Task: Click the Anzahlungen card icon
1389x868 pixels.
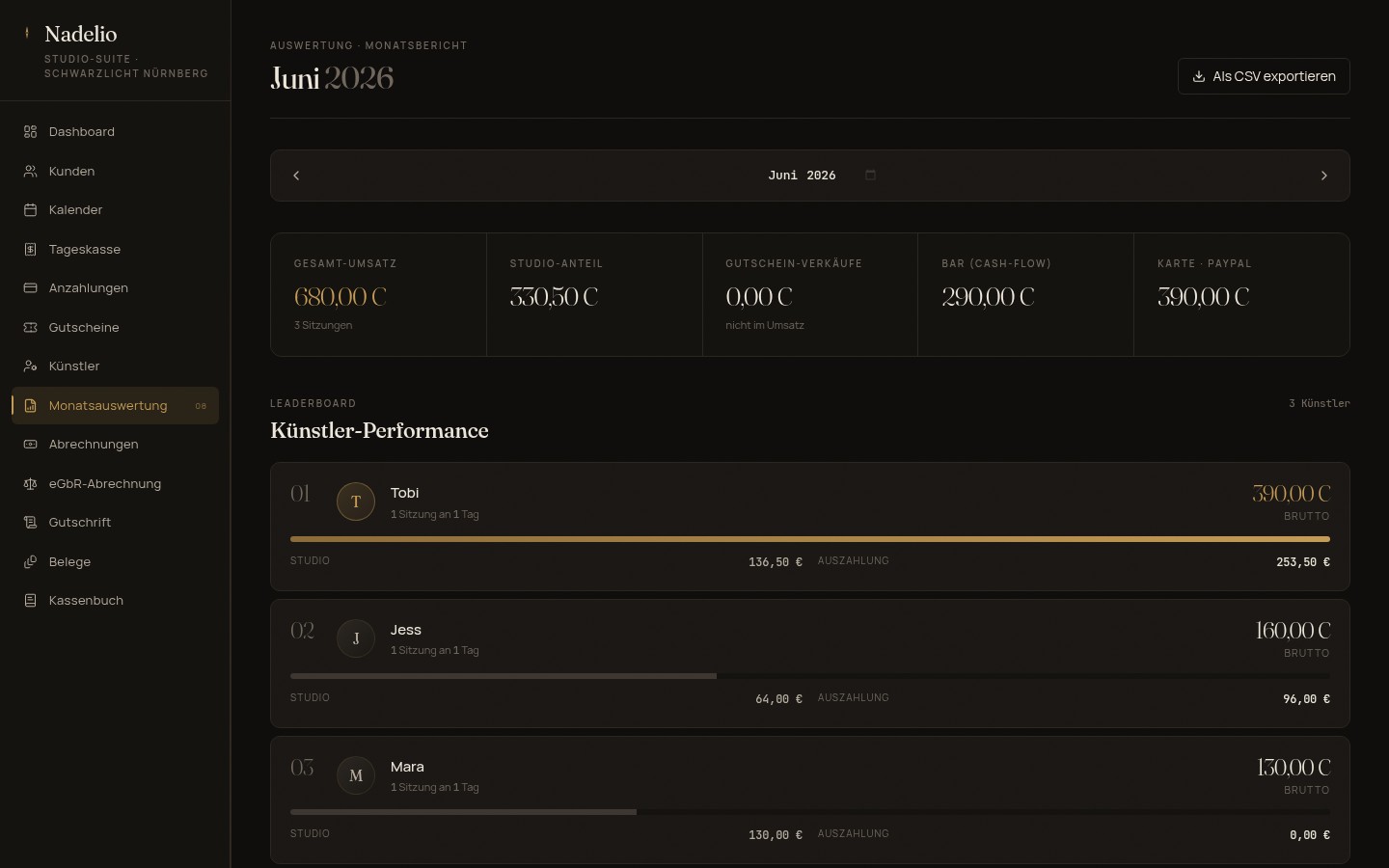Action: 30,288
